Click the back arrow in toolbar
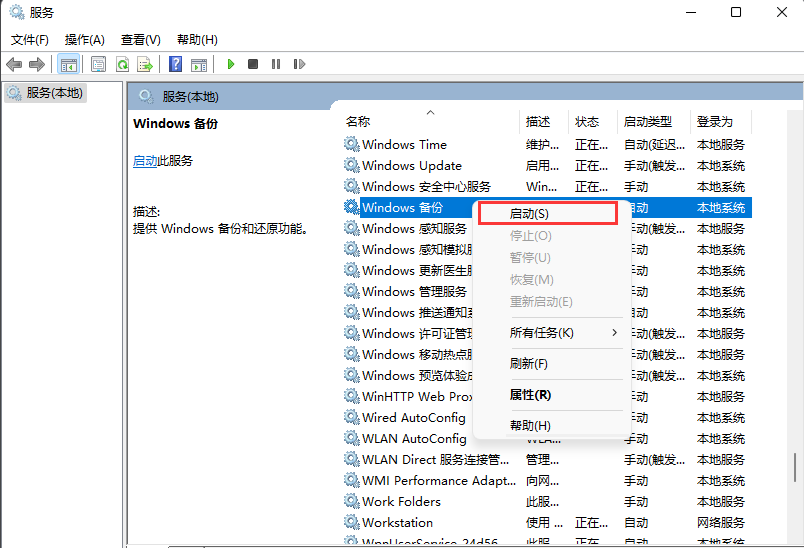 pyautogui.click(x=14, y=64)
